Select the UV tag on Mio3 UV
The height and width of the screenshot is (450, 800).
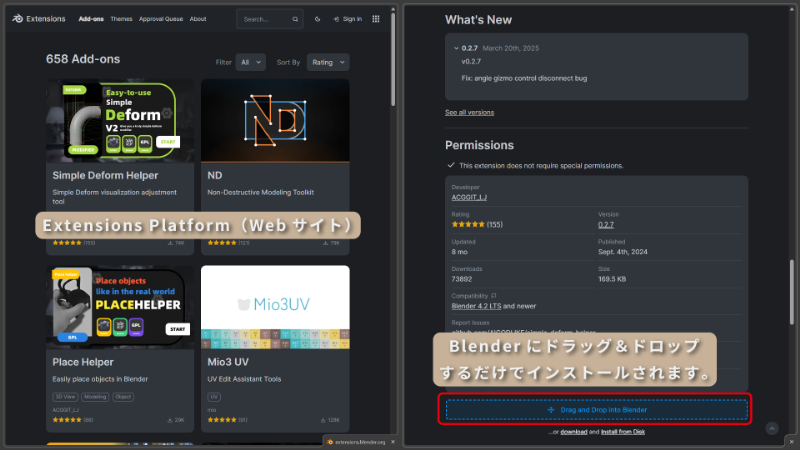[214, 396]
